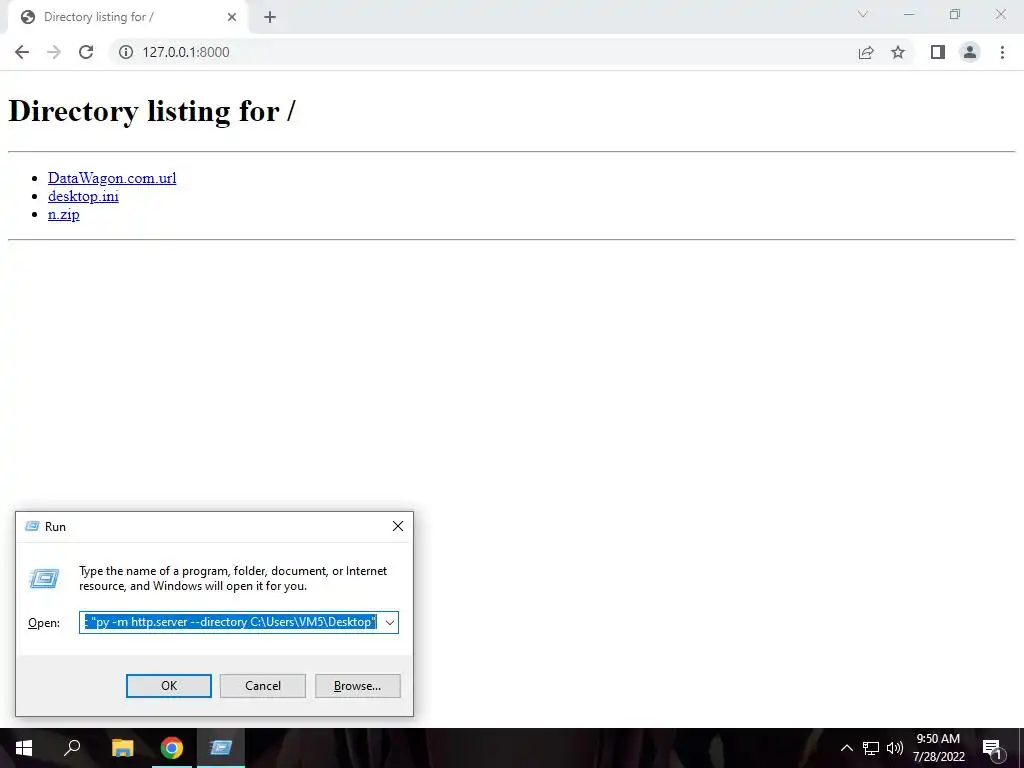Download the n.zip link
The image size is (1024, 768).
tap(63, 214)
